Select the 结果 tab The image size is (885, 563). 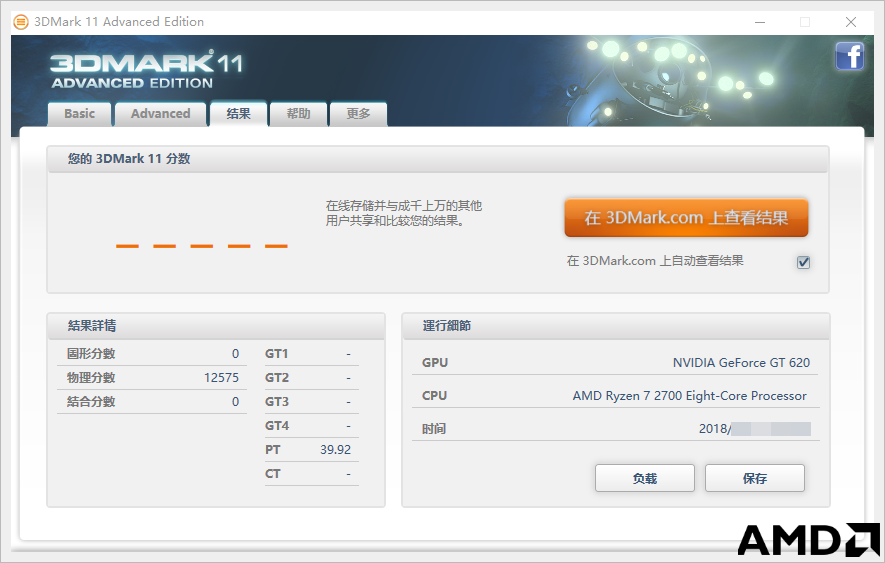(238, 114)
